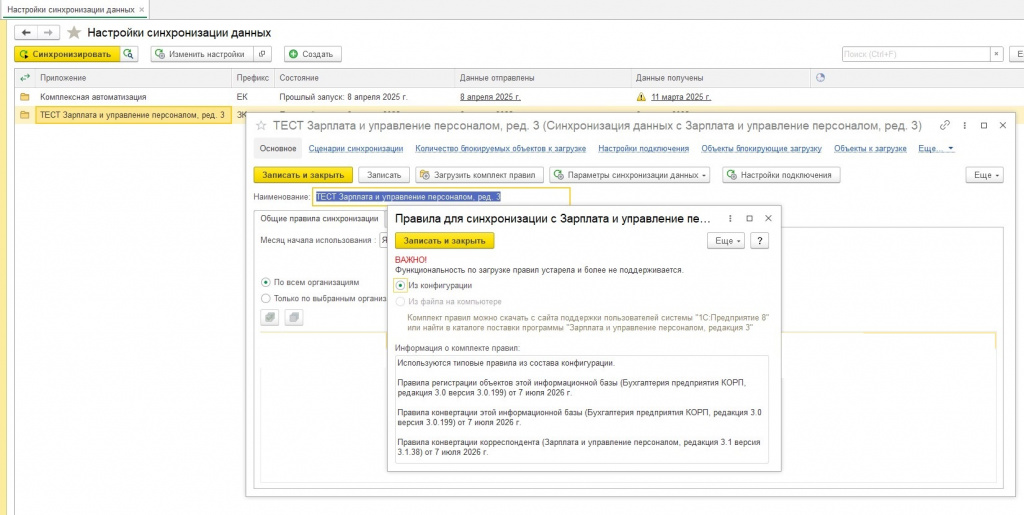Expand the Еще… navigation links menu
This screenshot has height=515, width=1024.
936,148
